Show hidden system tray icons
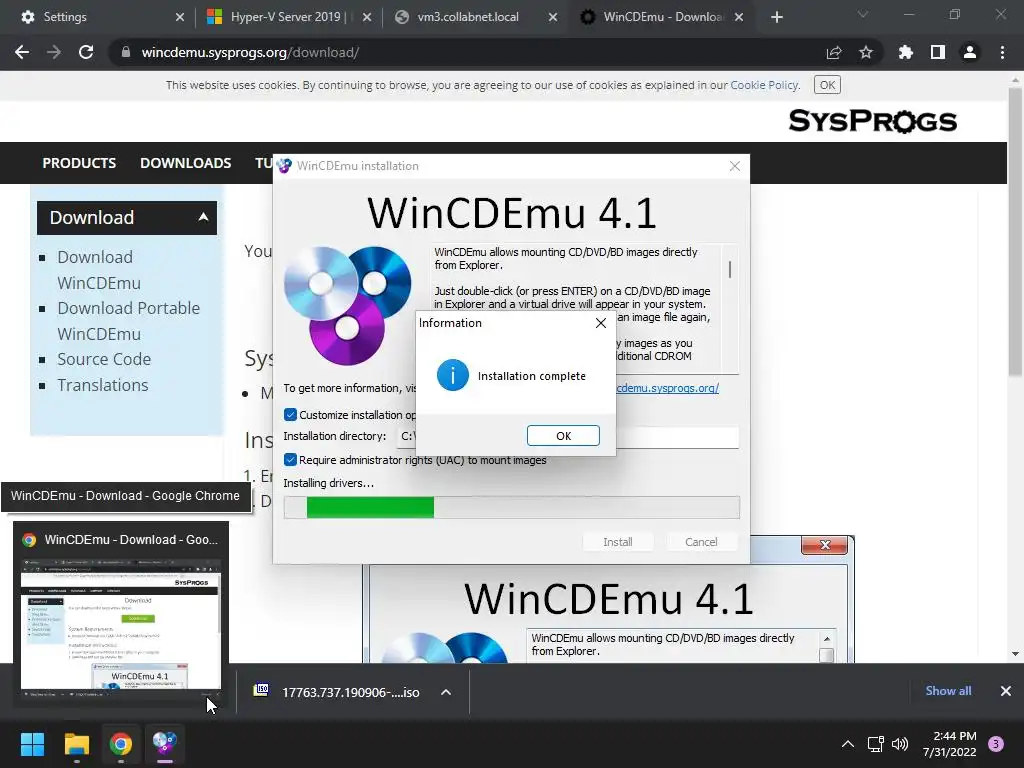This screenshot has height=768, width=1024. pyautogui.click(x=847, y=744)
